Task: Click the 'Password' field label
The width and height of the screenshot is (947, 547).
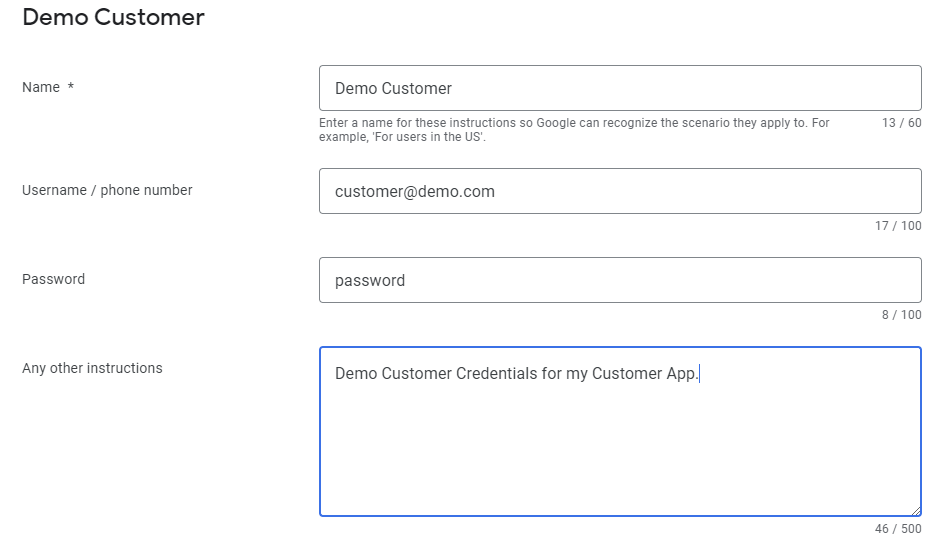Action: tap(53, 279)
